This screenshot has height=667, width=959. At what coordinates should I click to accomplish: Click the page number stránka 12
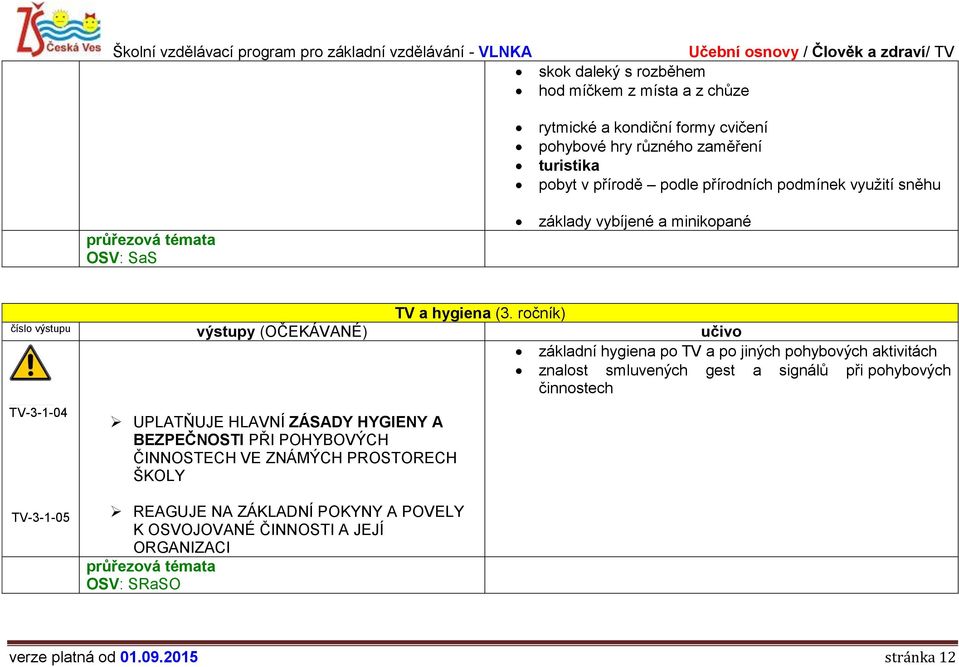pyautogui.click(x=920, y=657)
